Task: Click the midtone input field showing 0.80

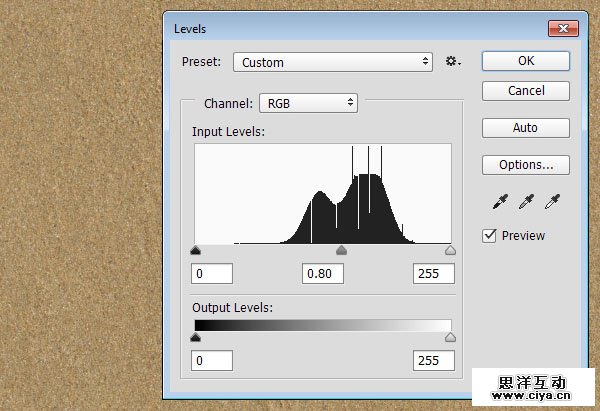Action: (323, 274)
